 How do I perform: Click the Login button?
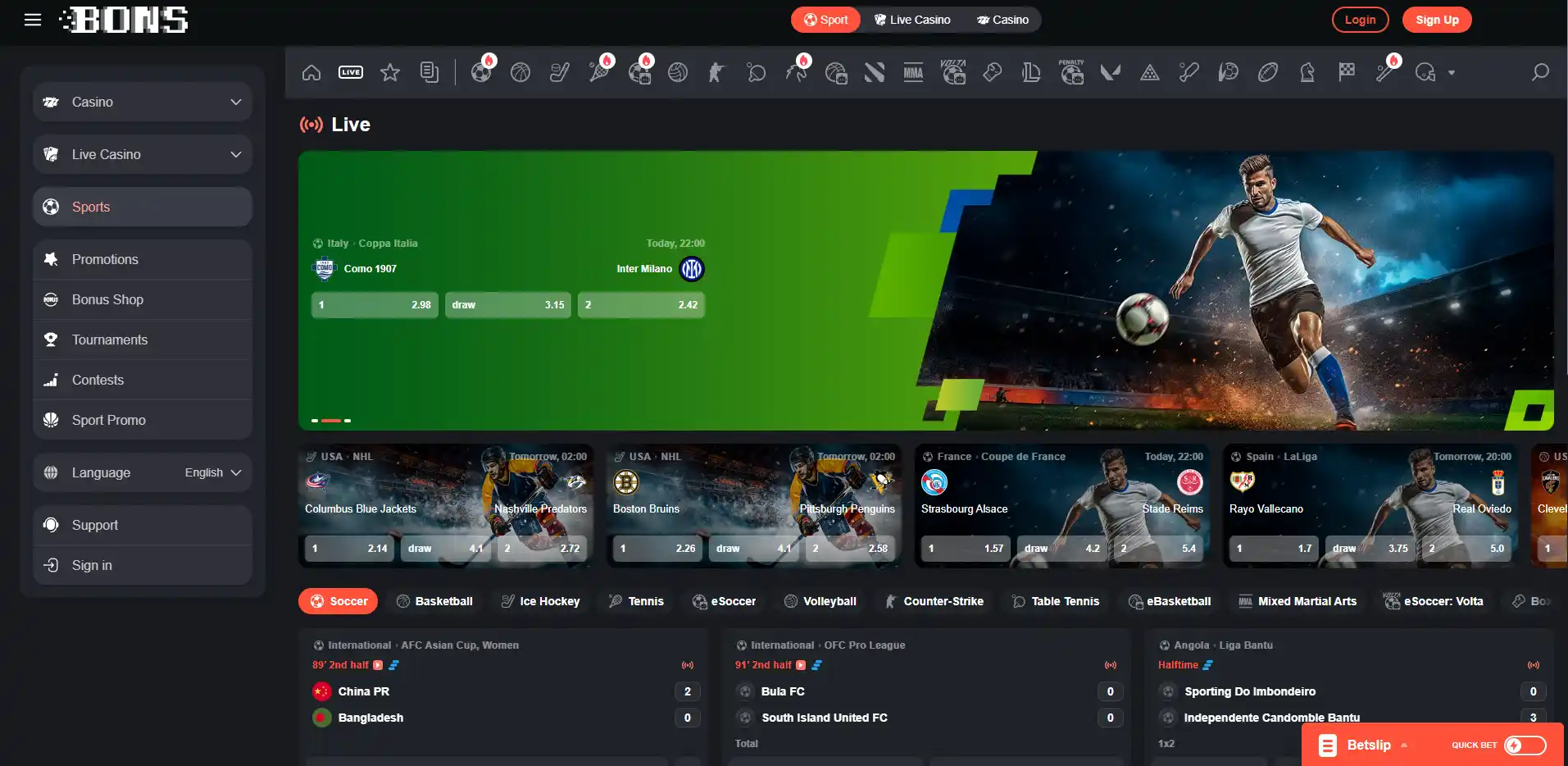point(1361,20)
